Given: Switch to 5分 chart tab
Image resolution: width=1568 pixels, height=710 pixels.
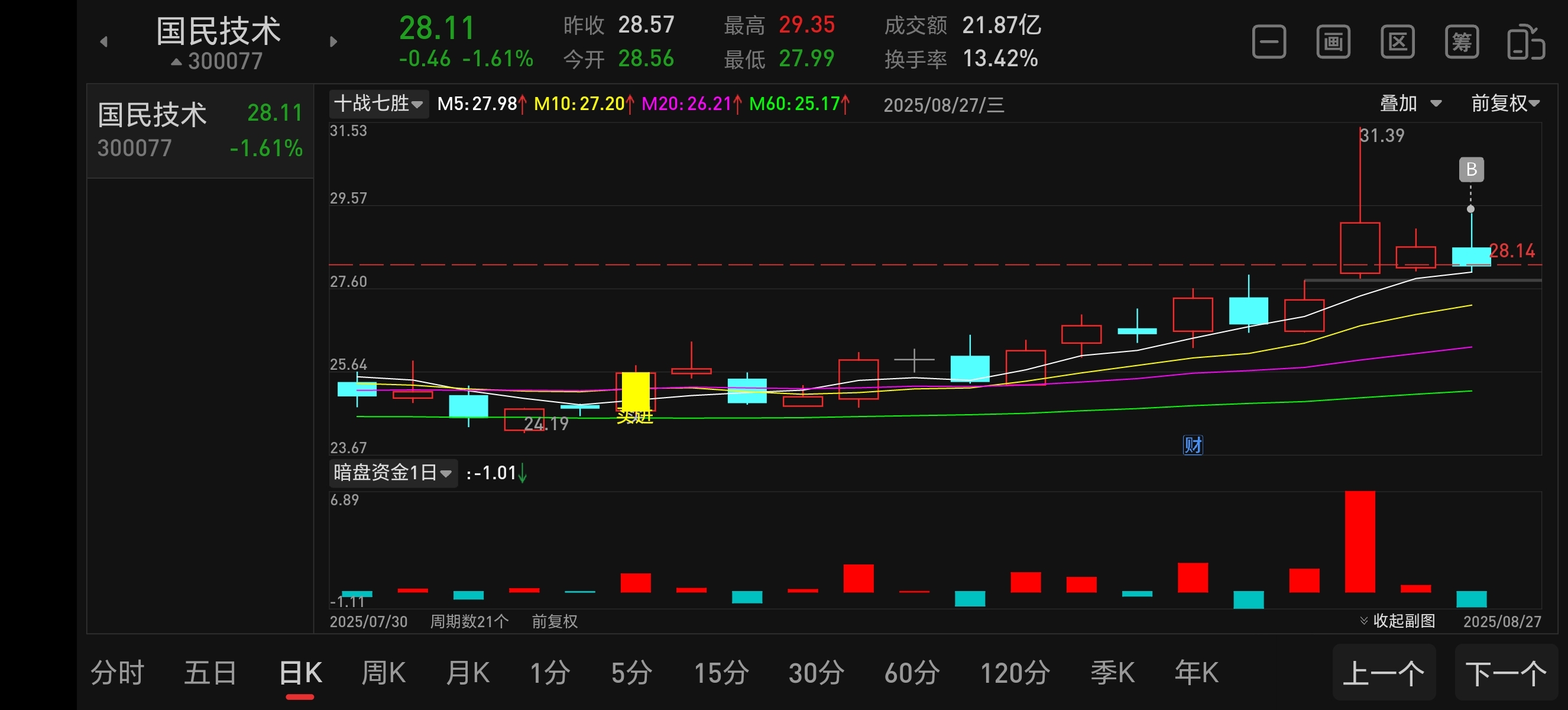Looking at the screenshot, I should 631,673.
